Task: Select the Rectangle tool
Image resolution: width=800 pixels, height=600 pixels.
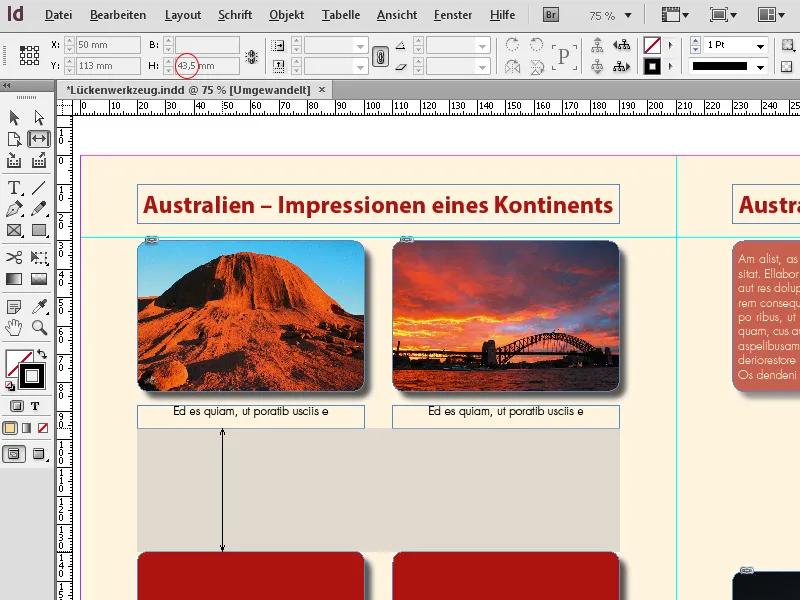Action: point(39,231)
